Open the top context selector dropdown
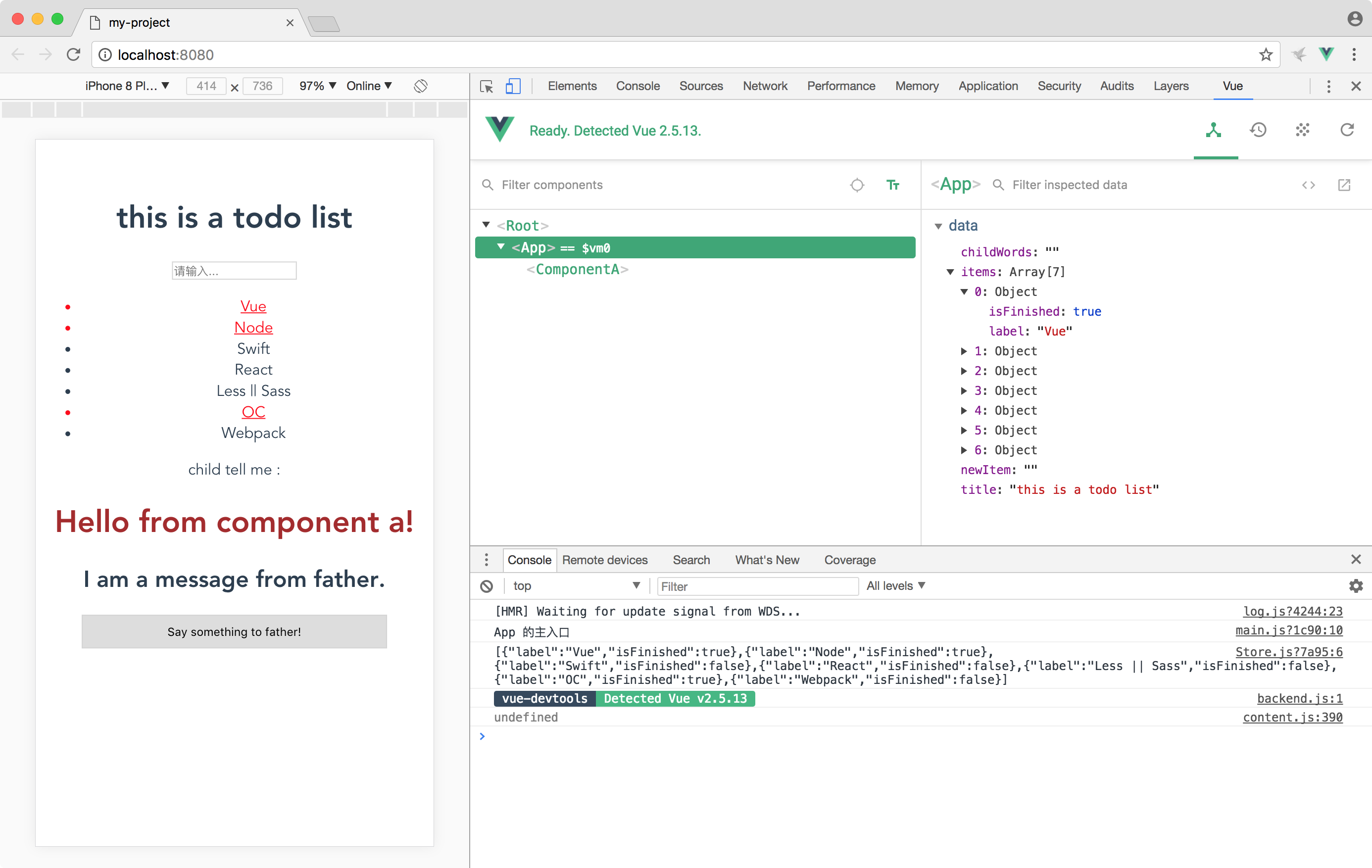 pyautogui.click(x=576, y=586)
